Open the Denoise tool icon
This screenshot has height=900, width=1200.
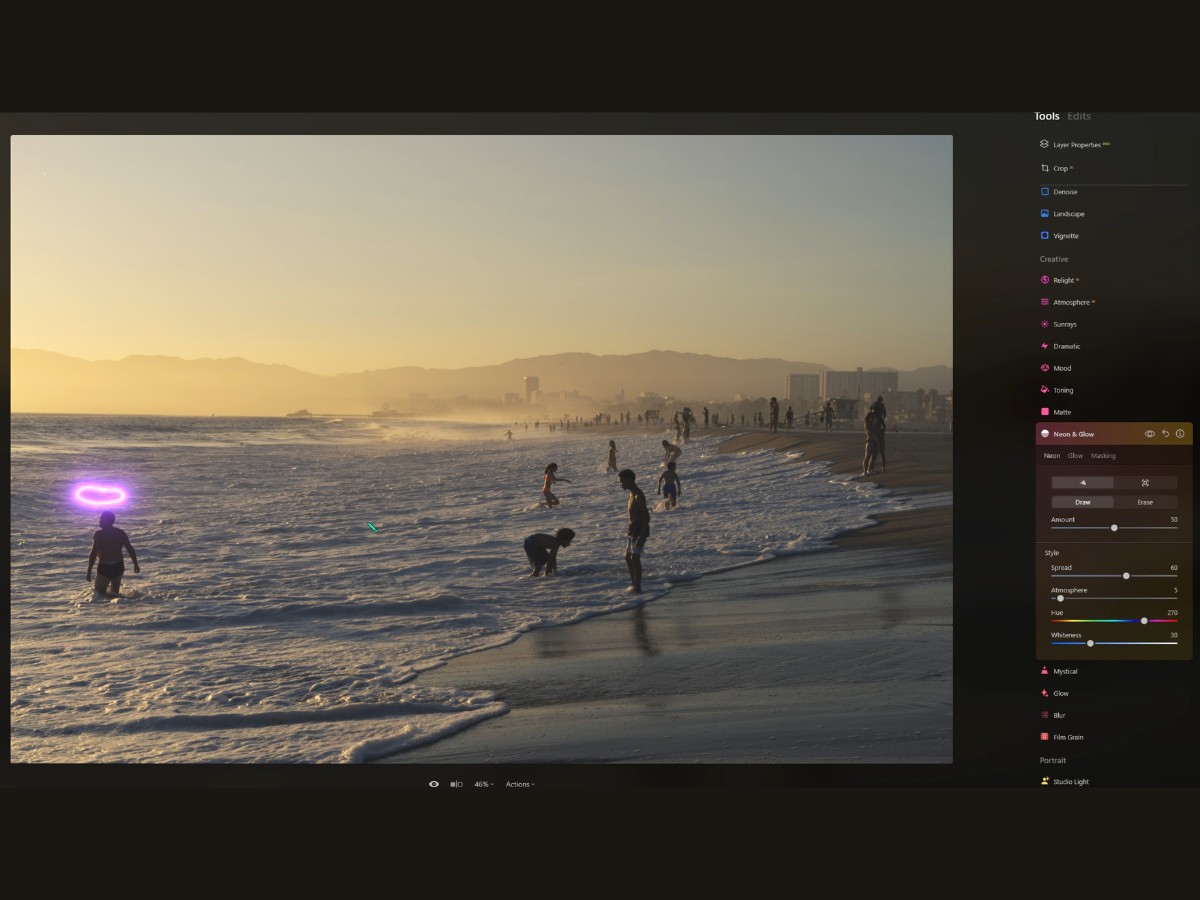tap(1044, 191)
